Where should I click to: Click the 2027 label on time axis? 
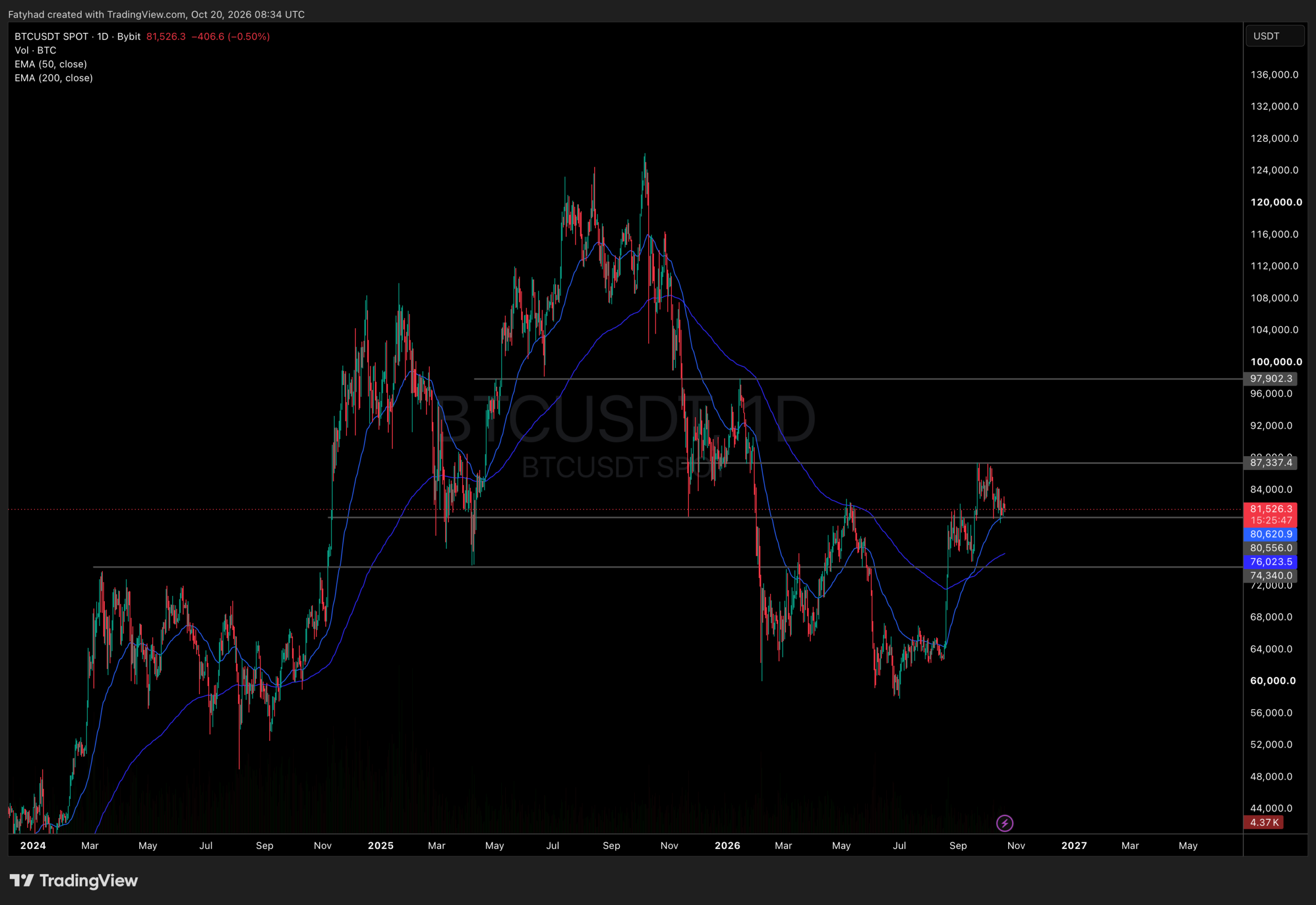[x=1074, y=845]
